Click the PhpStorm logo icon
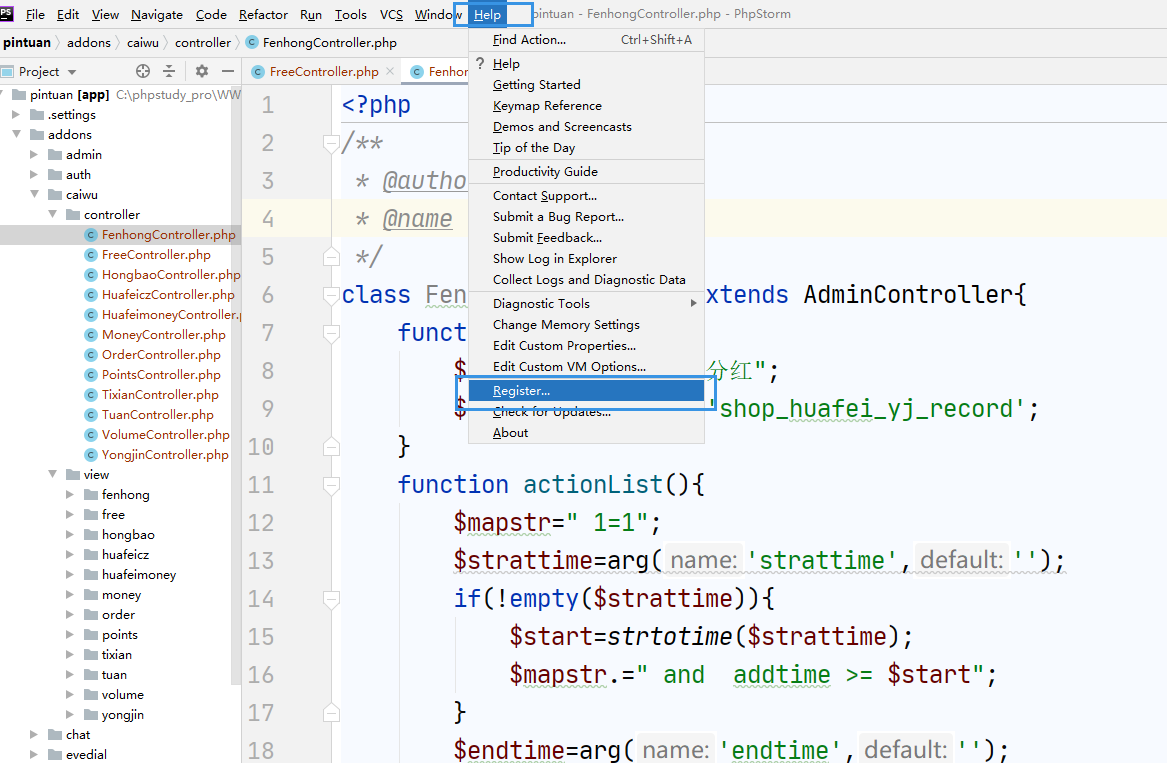The image size is (1167, 763). 7,13
